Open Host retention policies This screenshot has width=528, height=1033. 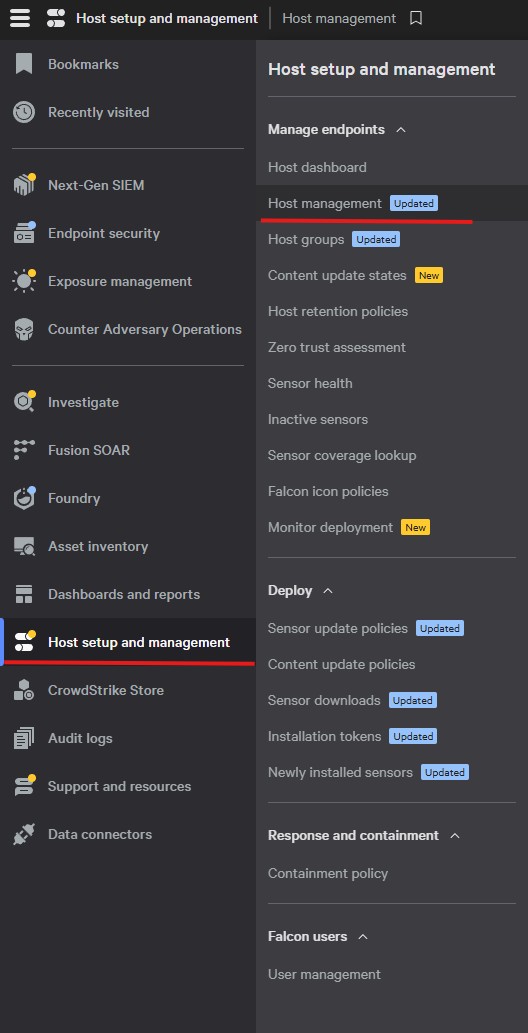[337, 312]
